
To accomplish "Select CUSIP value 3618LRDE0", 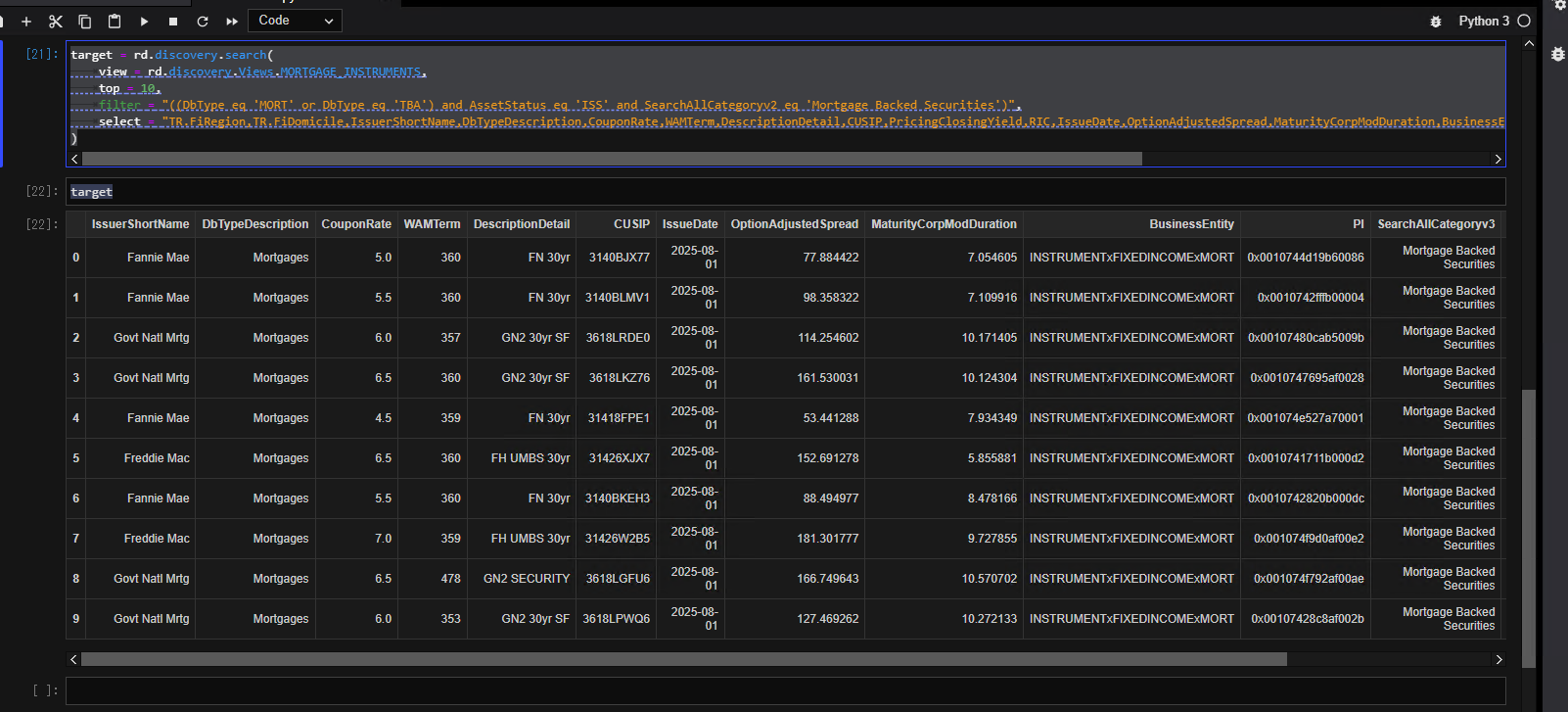I will [618, 338].
